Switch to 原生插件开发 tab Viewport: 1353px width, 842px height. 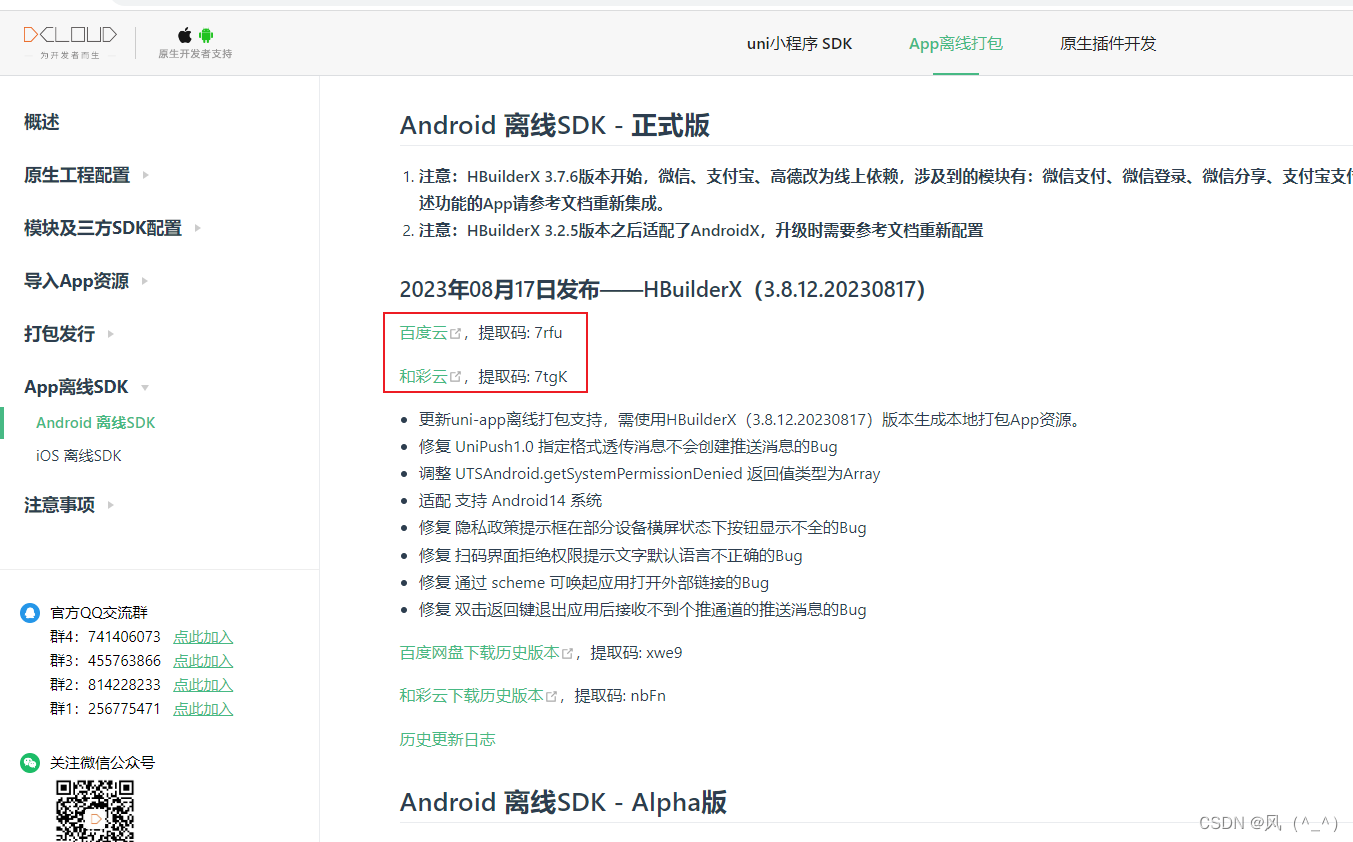coord(1108,44)
